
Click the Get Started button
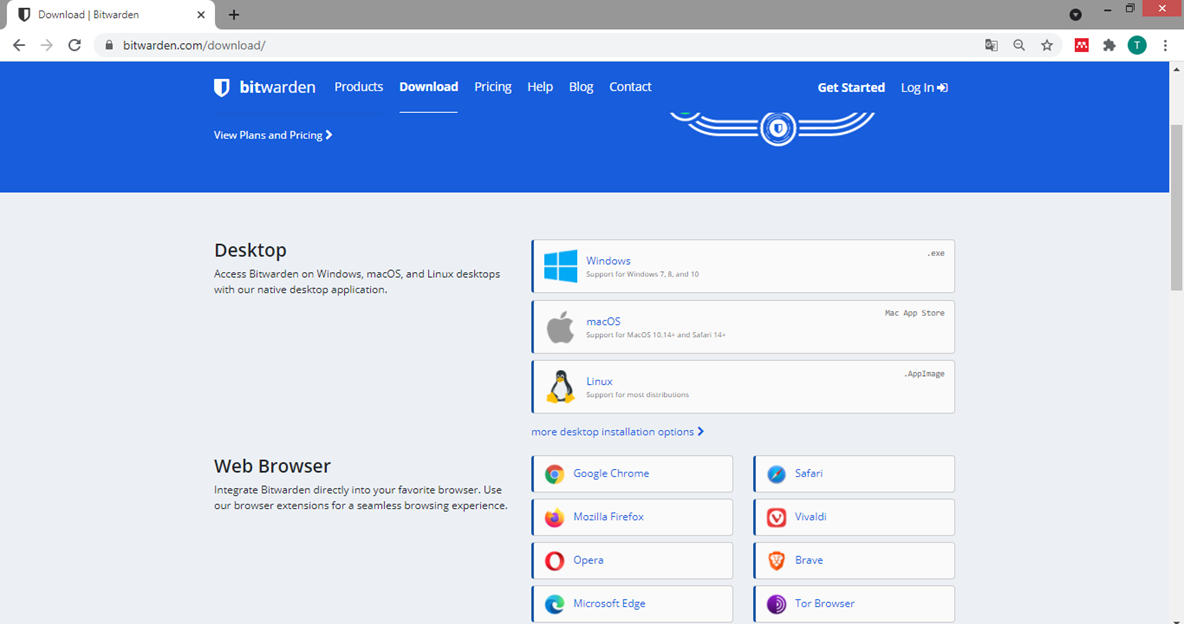pyautogui.click(x=851, y=88)
